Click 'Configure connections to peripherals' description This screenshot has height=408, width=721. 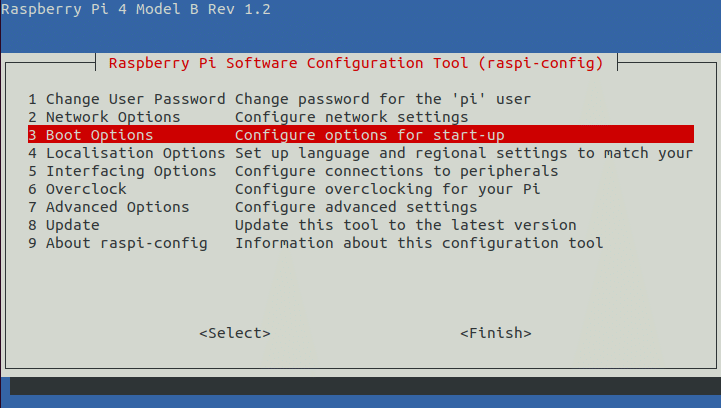coord(397,171)
